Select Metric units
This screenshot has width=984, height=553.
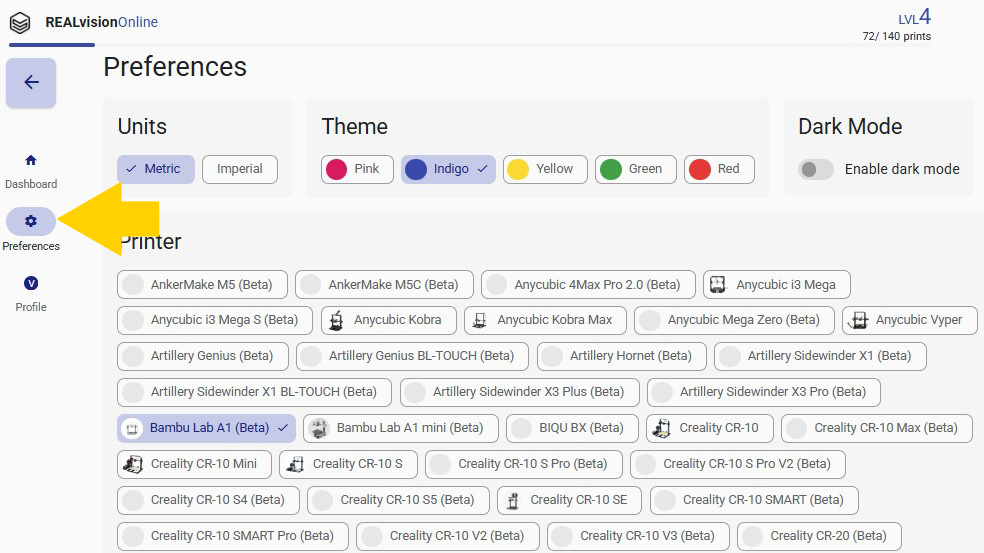coord(156,169)
